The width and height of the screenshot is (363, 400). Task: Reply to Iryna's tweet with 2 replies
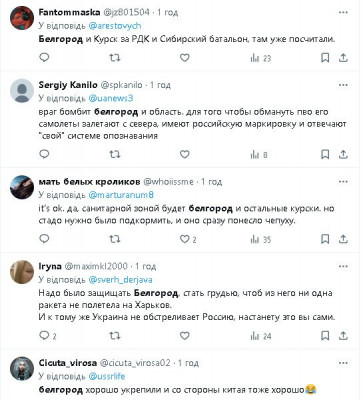pos(48,336)
